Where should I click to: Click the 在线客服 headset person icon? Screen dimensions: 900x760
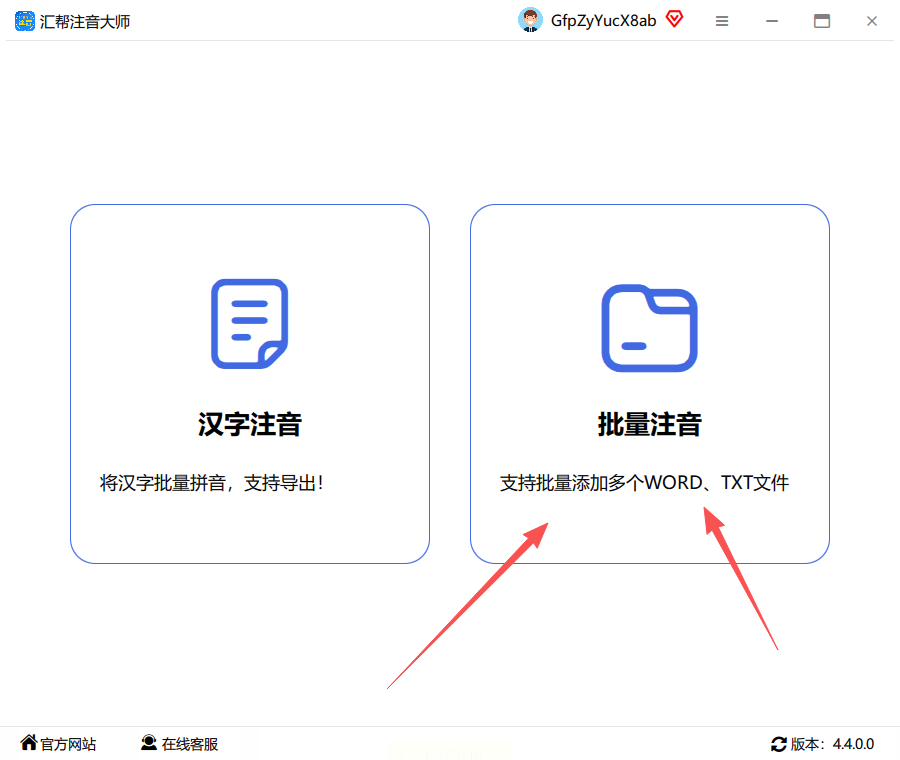pos(149,743)
